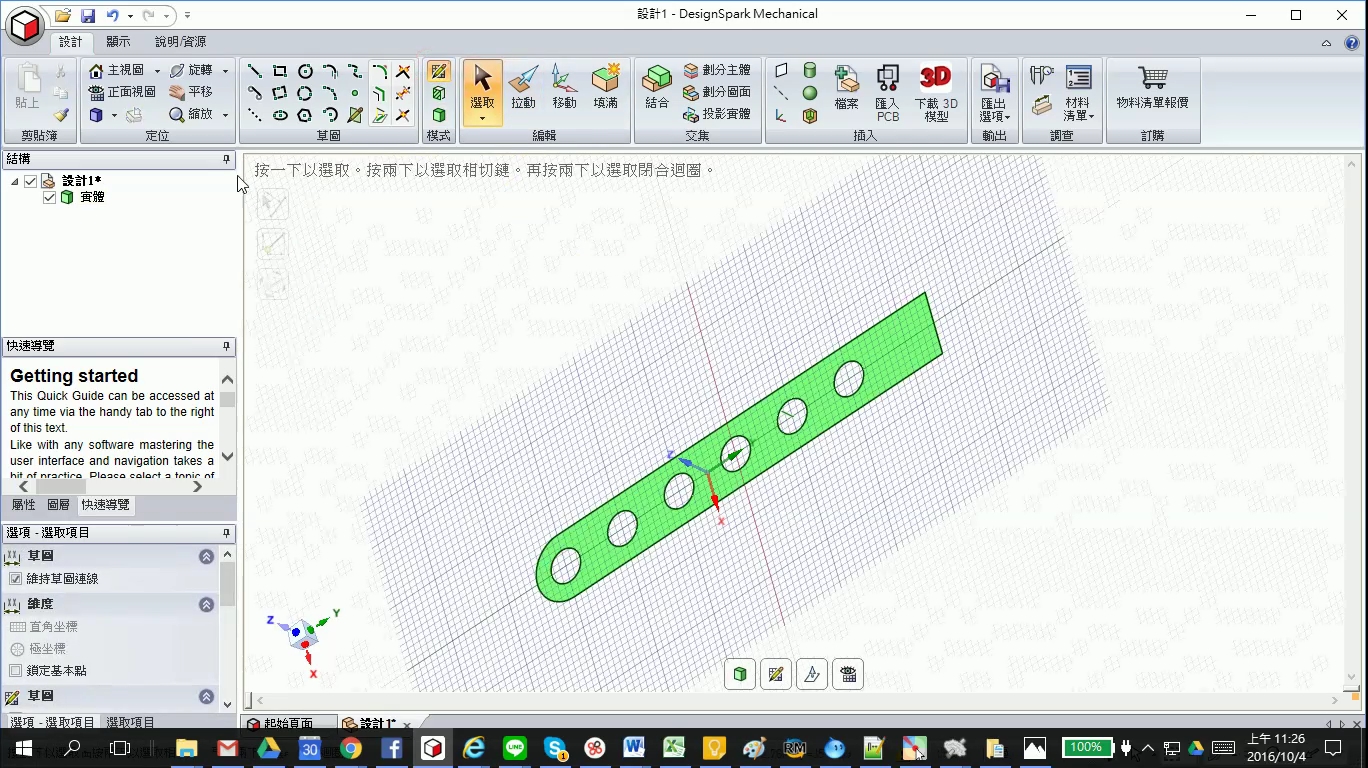This screenshot has width=1368, height=768.
Task: Open 物料清單報價 BOM quote
Action: [x=1153, y=87]
